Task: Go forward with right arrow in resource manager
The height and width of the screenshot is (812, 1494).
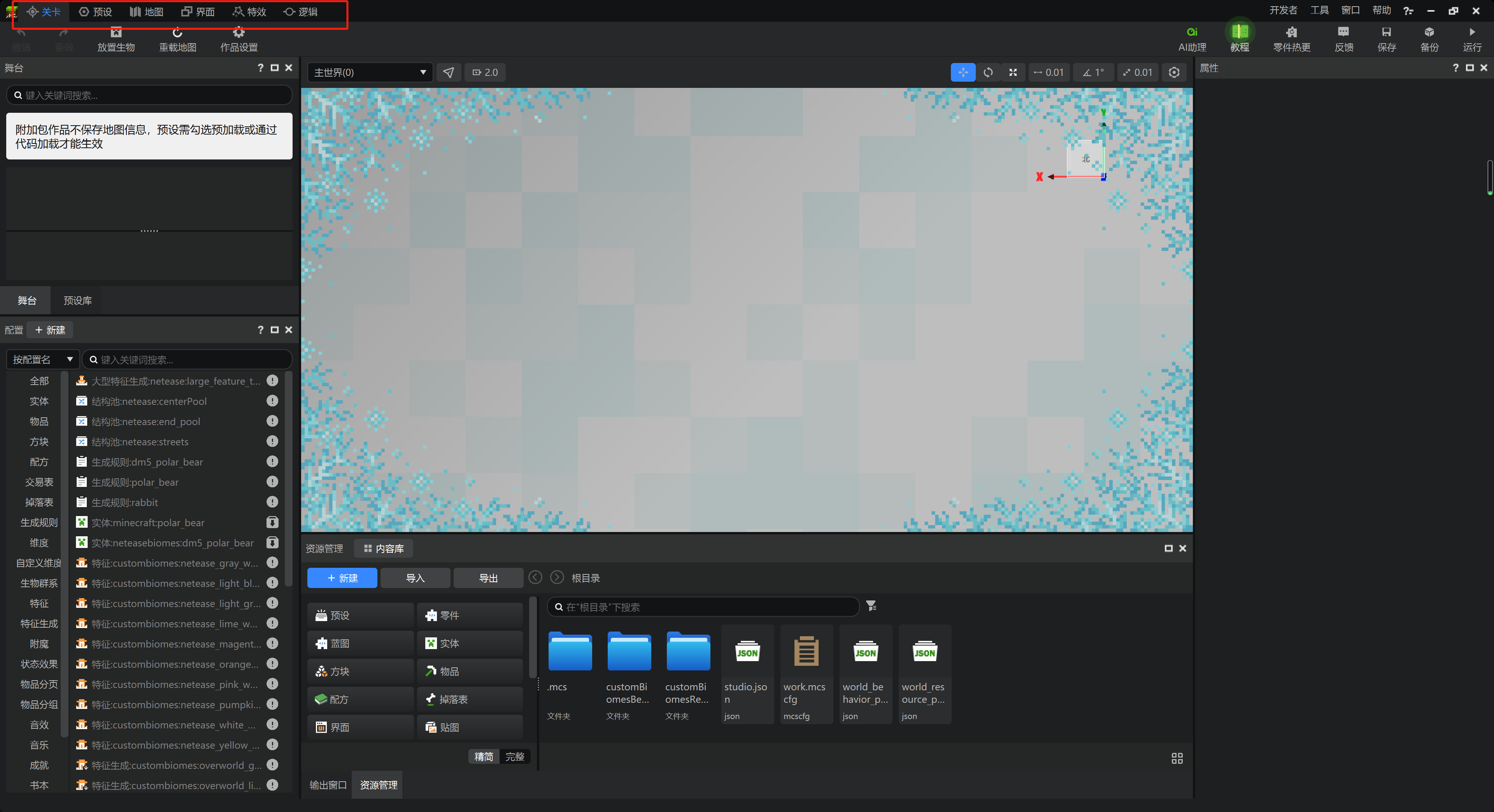Action: click(x=557, y=577)
